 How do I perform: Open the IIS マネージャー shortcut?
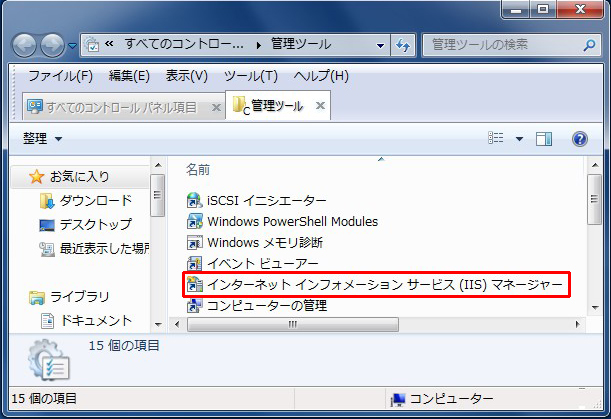click(384, 285)
